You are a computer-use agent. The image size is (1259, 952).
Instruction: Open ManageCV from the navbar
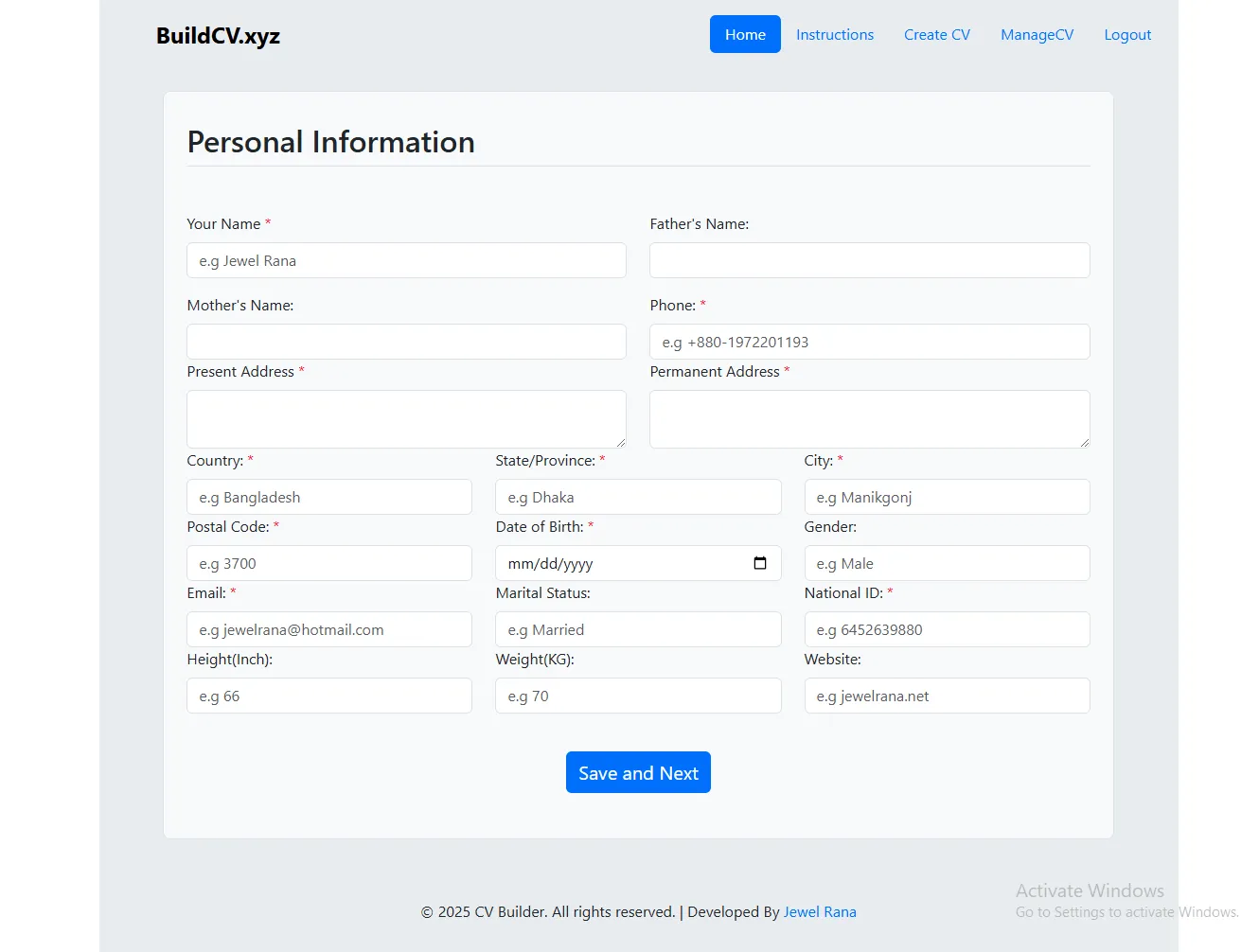click(x=1037, y=34)
